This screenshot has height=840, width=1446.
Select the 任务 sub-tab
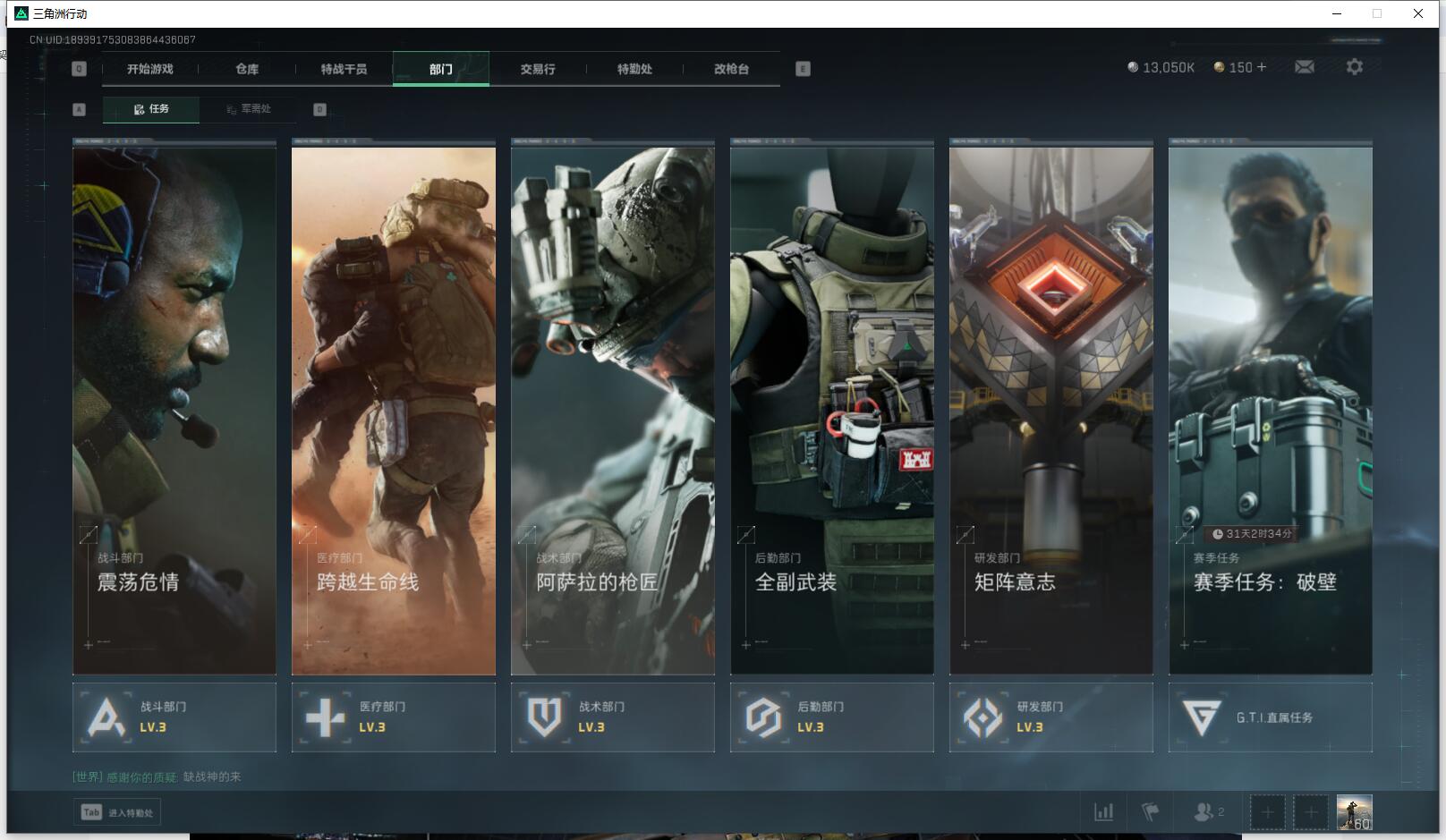tap(151, 109)
